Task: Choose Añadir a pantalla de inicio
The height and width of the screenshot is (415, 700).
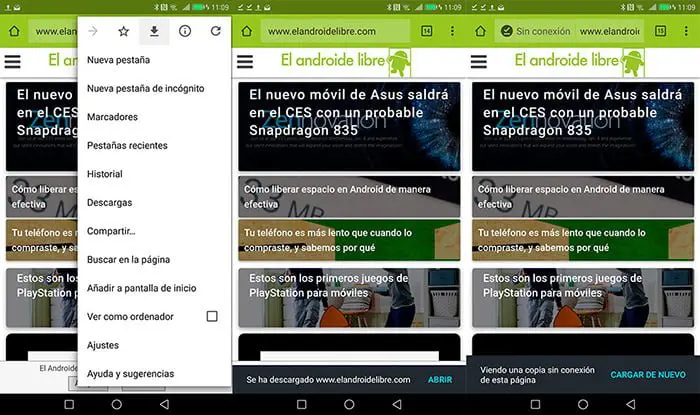Action: click(x=154, y=288)
